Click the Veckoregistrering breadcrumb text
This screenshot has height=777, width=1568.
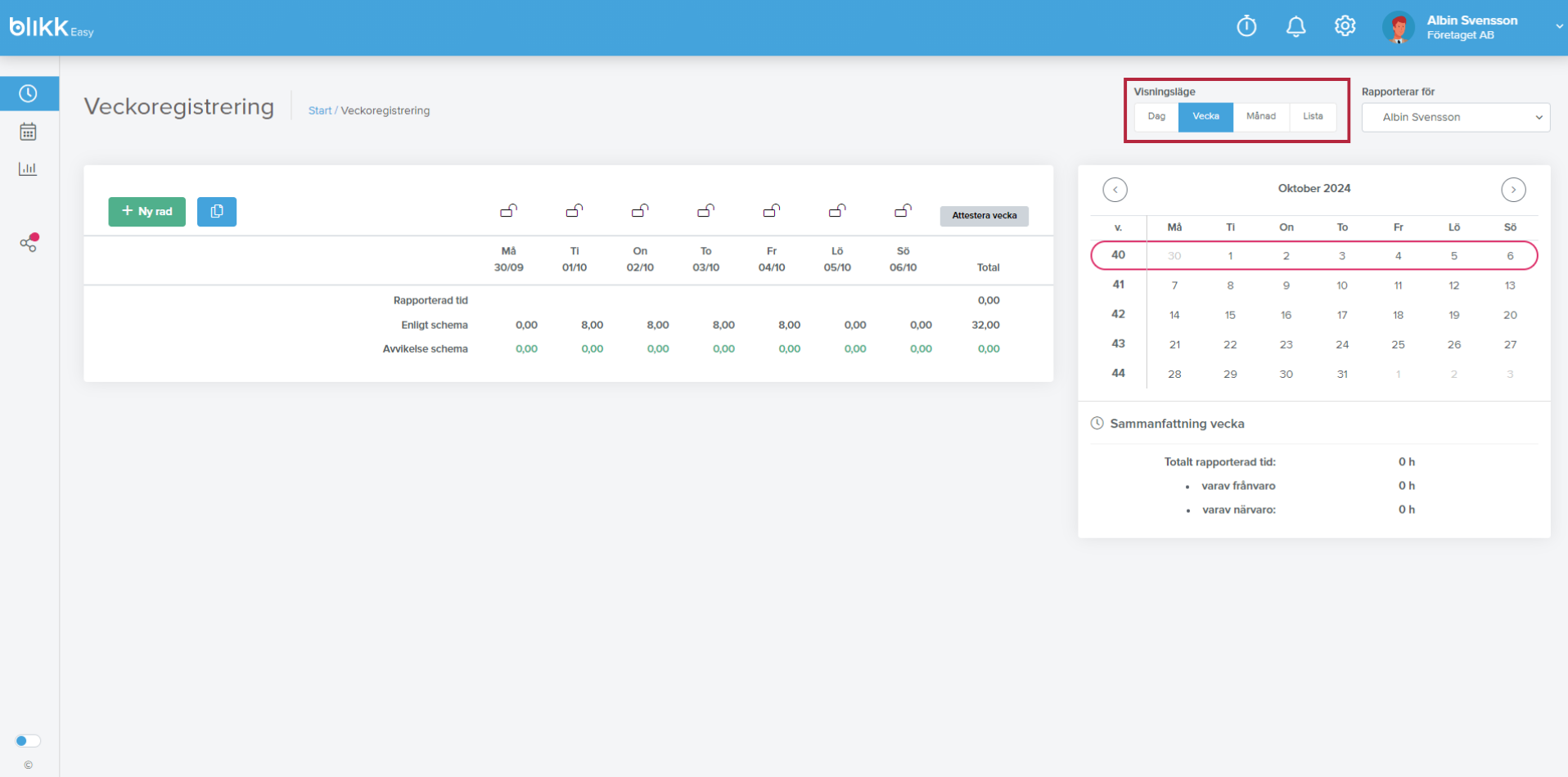pyautogui.click(x=385, y=110)
